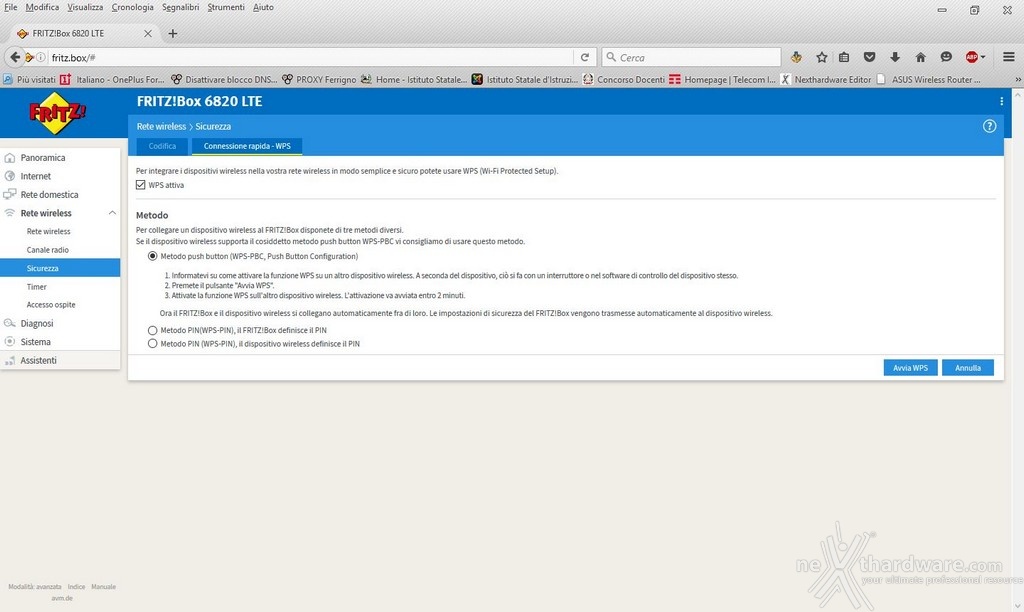This screenshot has width=1024, height=612.
Task: Open the Segnalibri menu
Action: coord(180,7)
